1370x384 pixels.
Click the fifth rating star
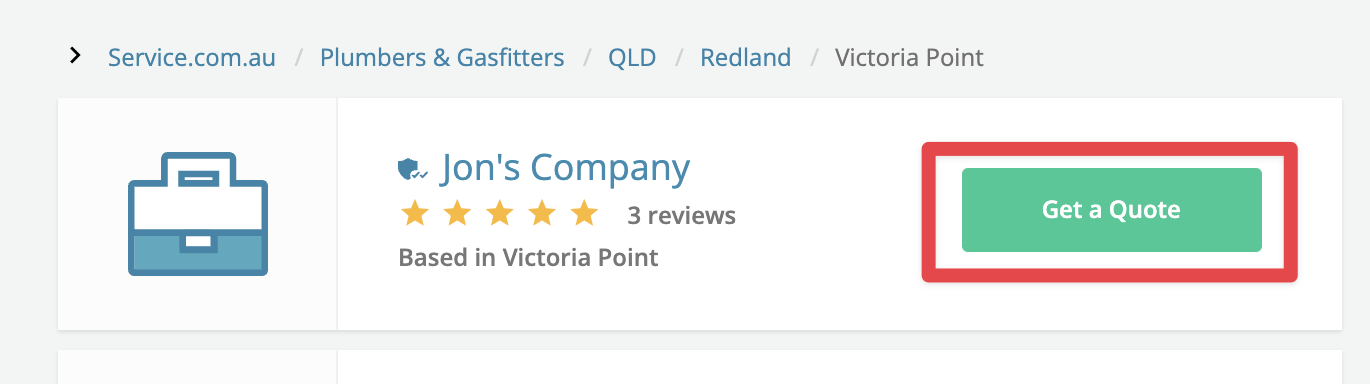(583, 213)
